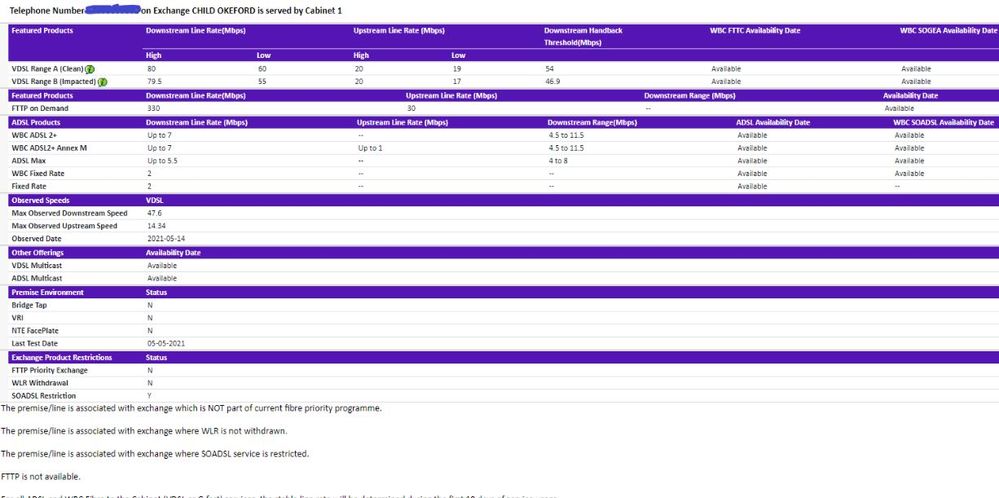Select the NTE FacePlate status row

(37, 330)
